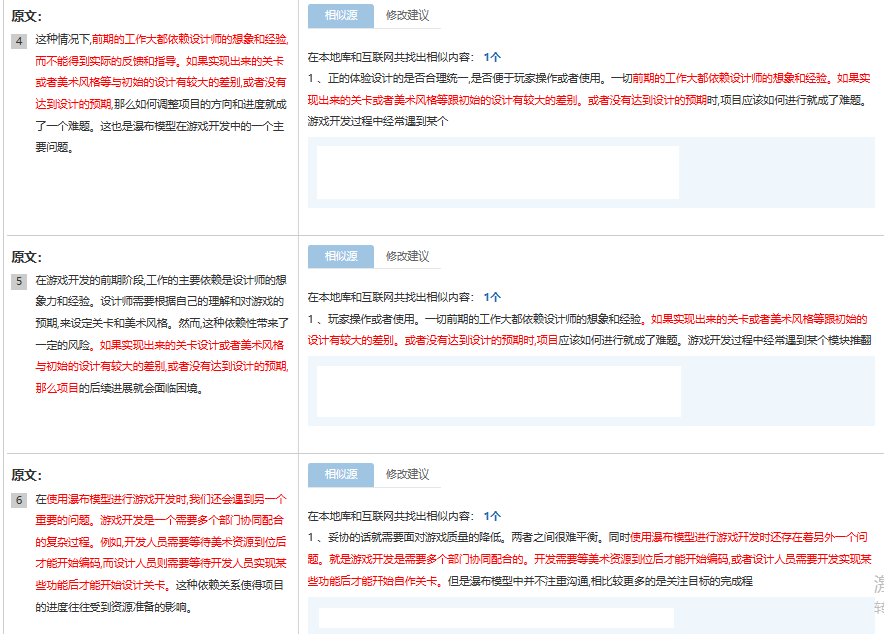Select 相似源 tab for paragraph 4
Image resolution: width=884 pixels, height=634 pixels.
pyautogui.click(x=340, y=16)
